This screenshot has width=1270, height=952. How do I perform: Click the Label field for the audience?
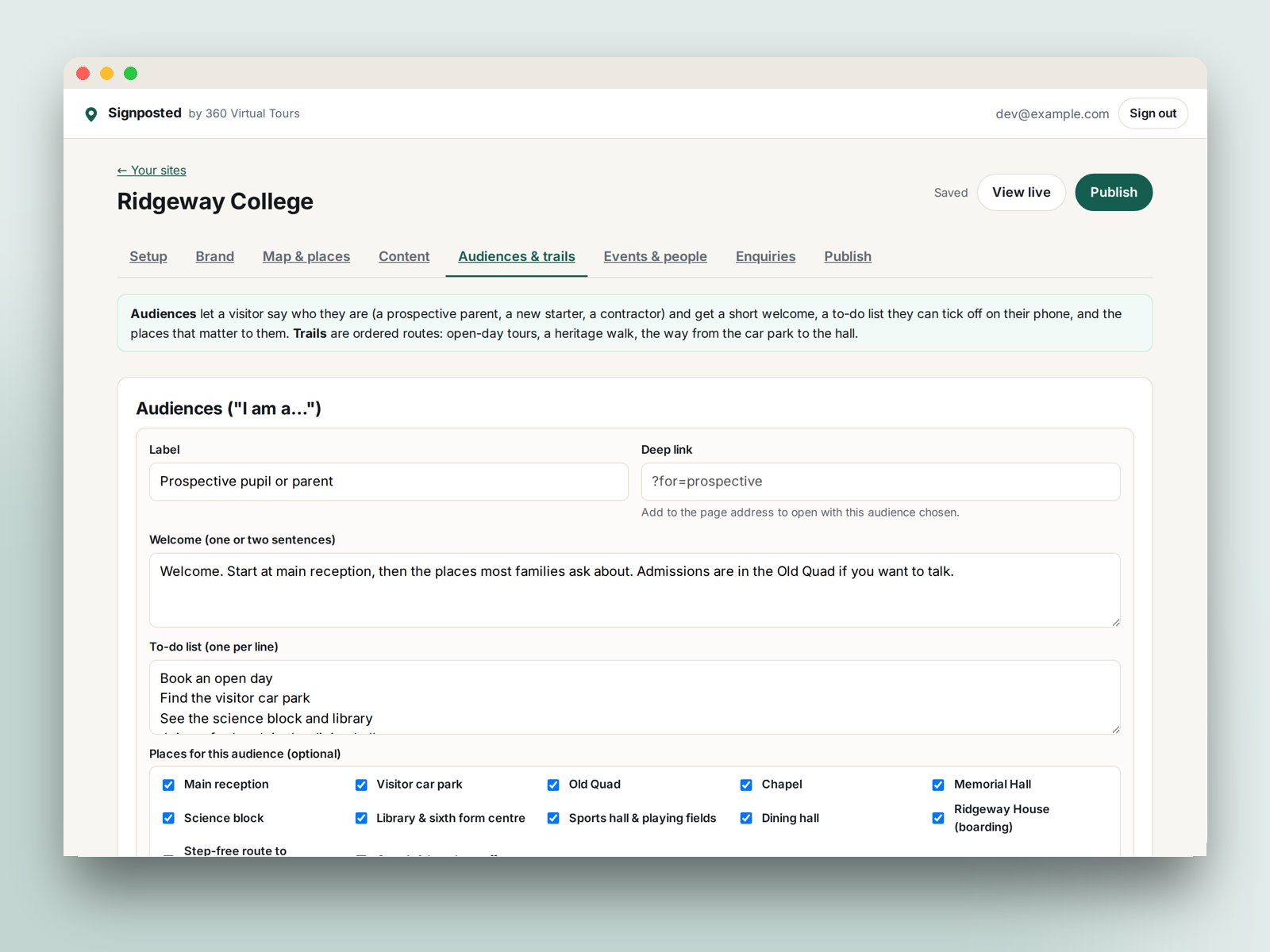pos(389,482)
